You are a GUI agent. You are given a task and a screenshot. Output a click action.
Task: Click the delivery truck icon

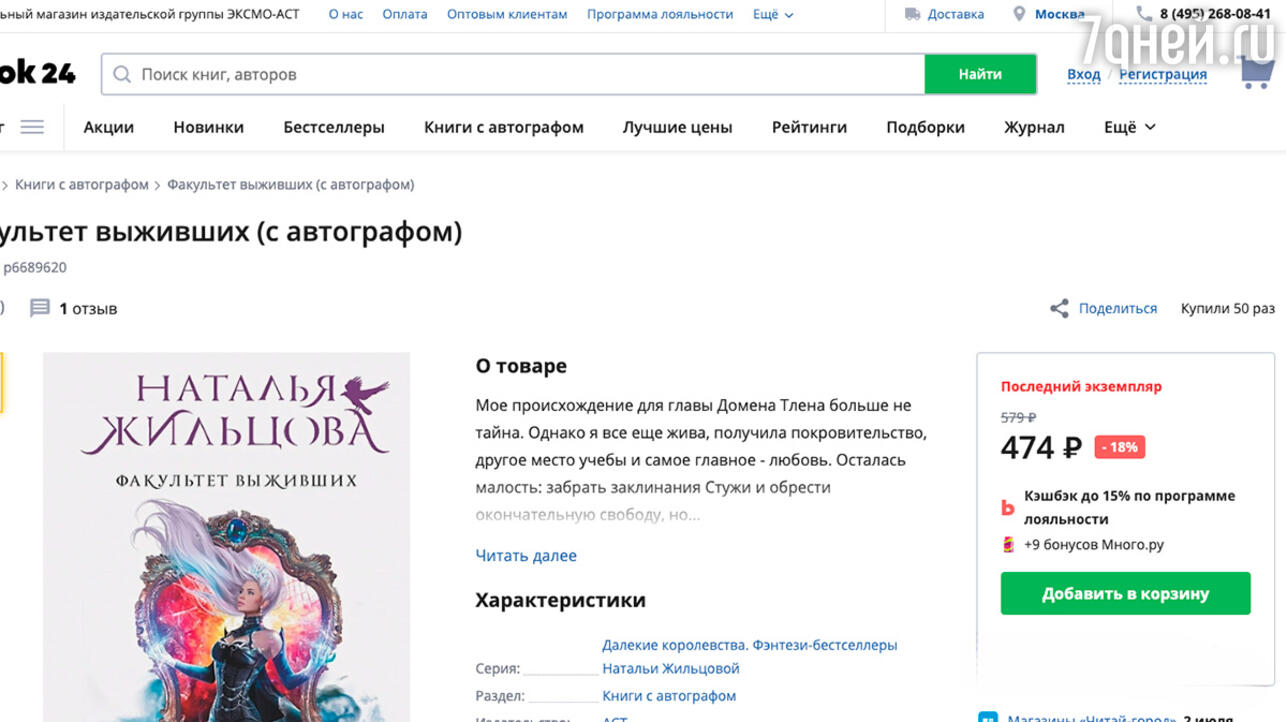click(x=912, y=14)
